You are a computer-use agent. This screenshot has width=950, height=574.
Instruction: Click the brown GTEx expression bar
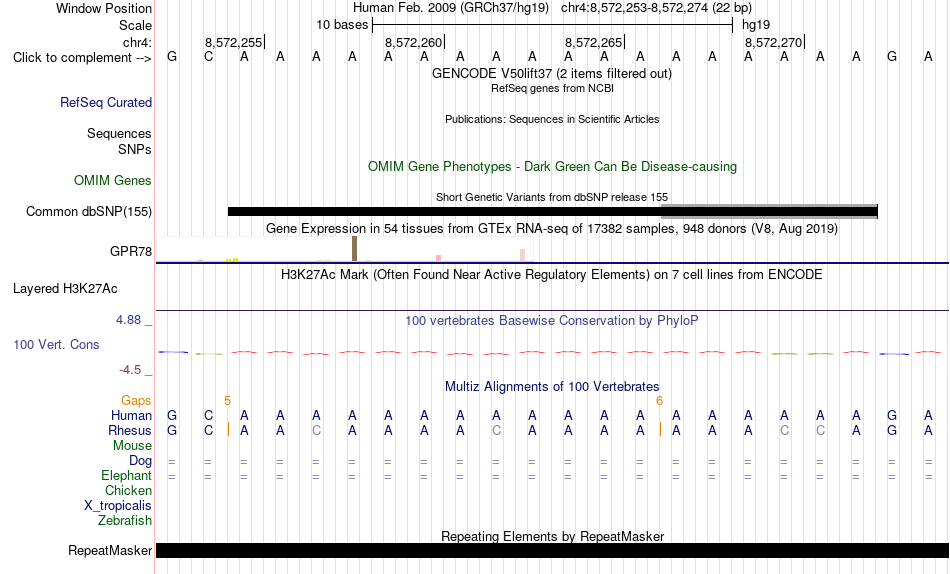[354, 249]
